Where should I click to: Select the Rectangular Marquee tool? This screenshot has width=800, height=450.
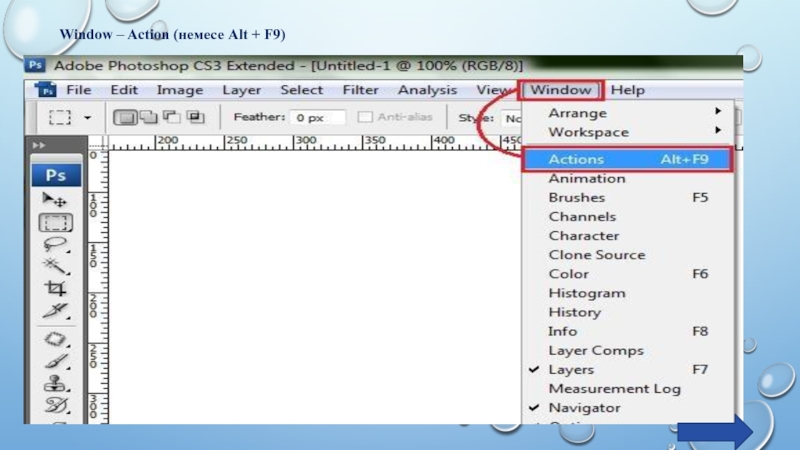(55, 222)
